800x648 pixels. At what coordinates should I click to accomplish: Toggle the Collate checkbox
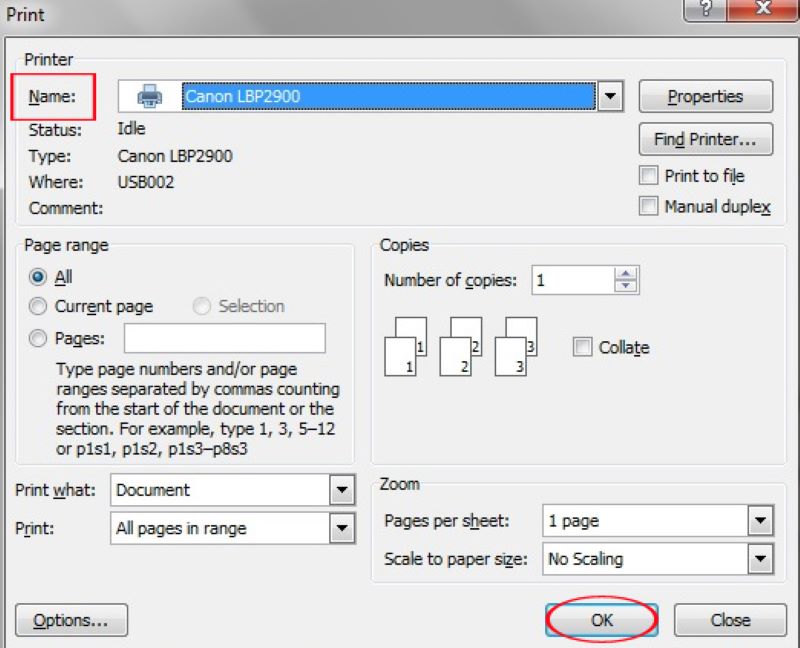(x=583, y=347)
